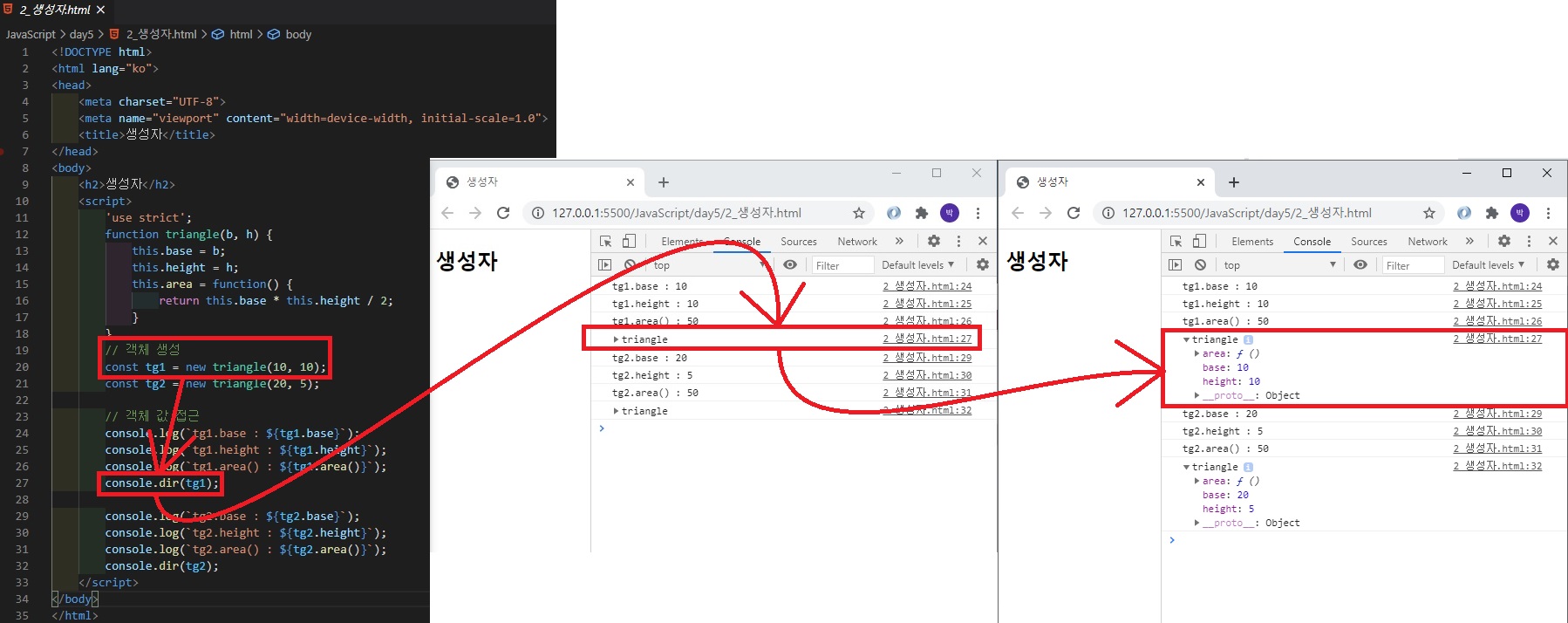This screenshot has width=1568, height=623.
Task: Click inspect element icon in left DevTools
Action: 605,241
